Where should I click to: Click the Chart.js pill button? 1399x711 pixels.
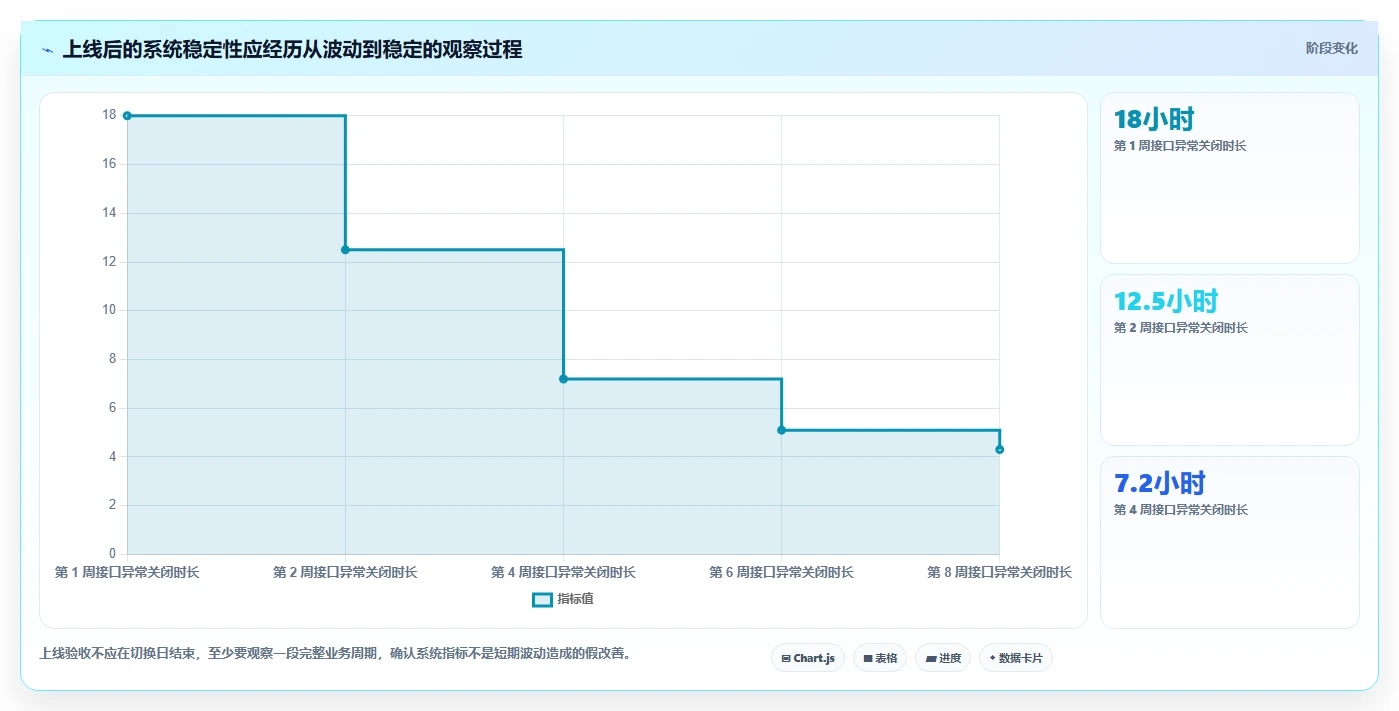click(x=808, y=658)
